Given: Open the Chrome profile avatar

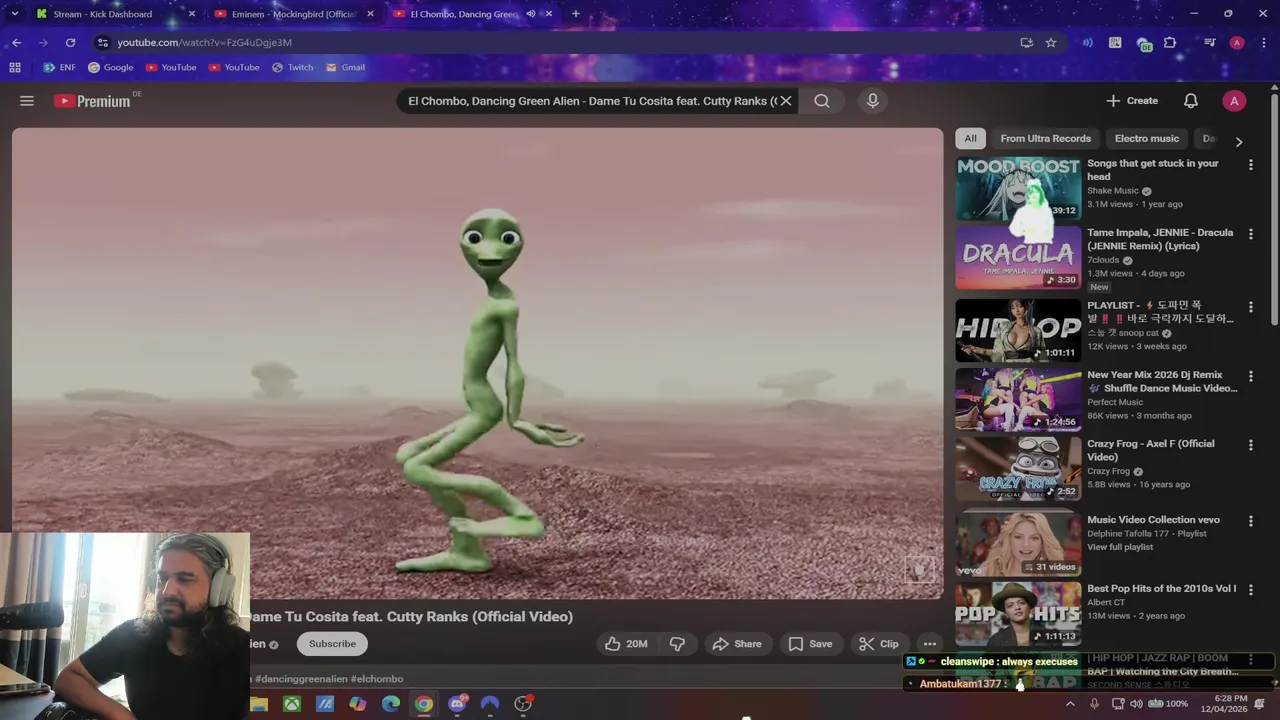Looking at the screenshot, I should coord(1237,43).
